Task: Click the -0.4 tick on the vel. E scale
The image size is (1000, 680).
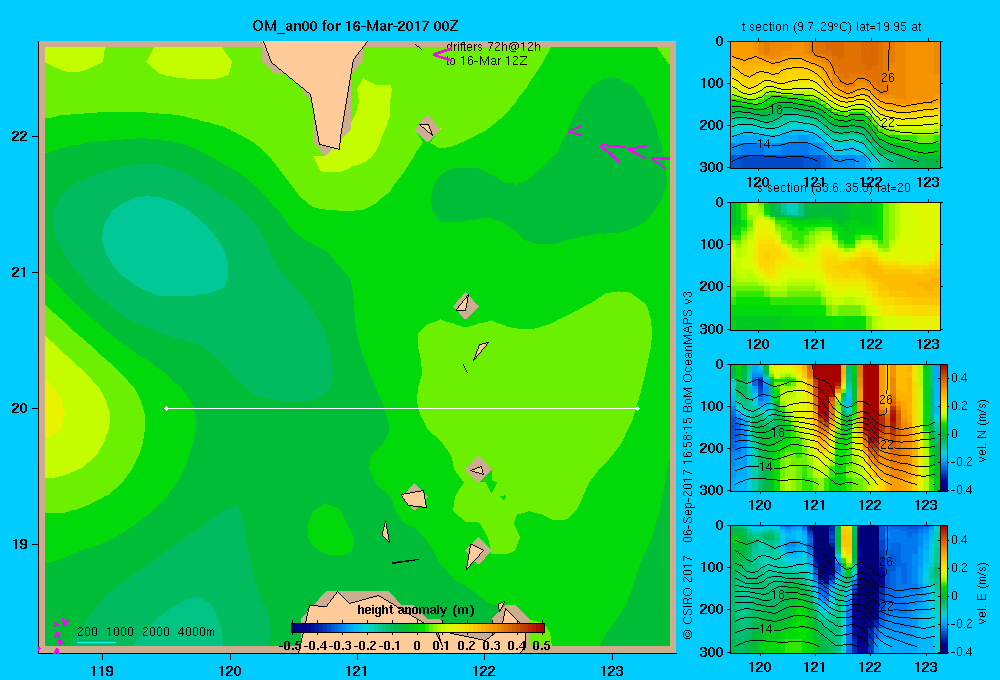Action: [961, 651]
